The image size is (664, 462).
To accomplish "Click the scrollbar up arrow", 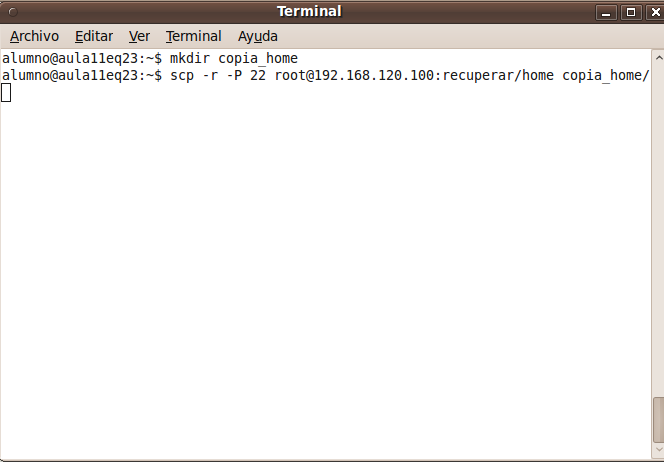I will [x=658, y=58].
